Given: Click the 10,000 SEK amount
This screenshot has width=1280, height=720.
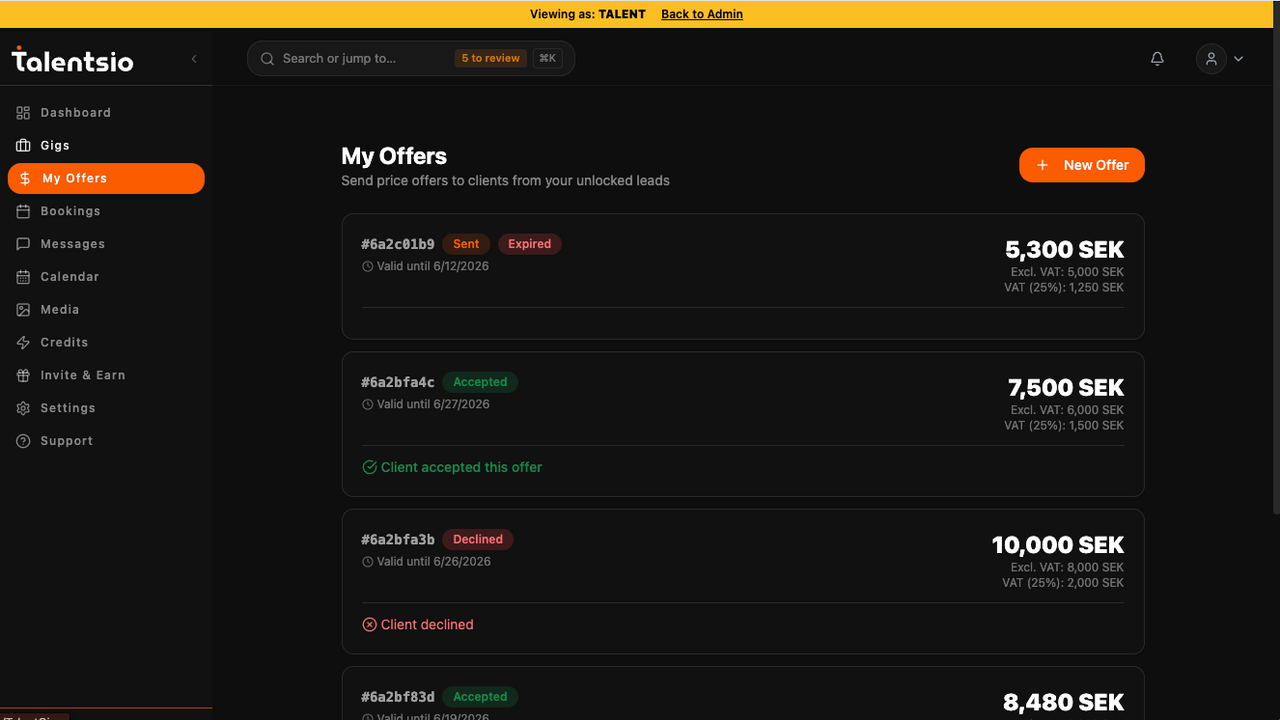Looking at the screenshot, I should pos(1058,545).
